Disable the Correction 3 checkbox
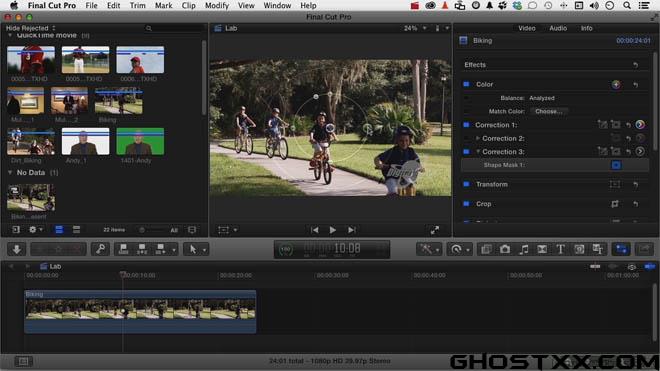 point(466,152)
